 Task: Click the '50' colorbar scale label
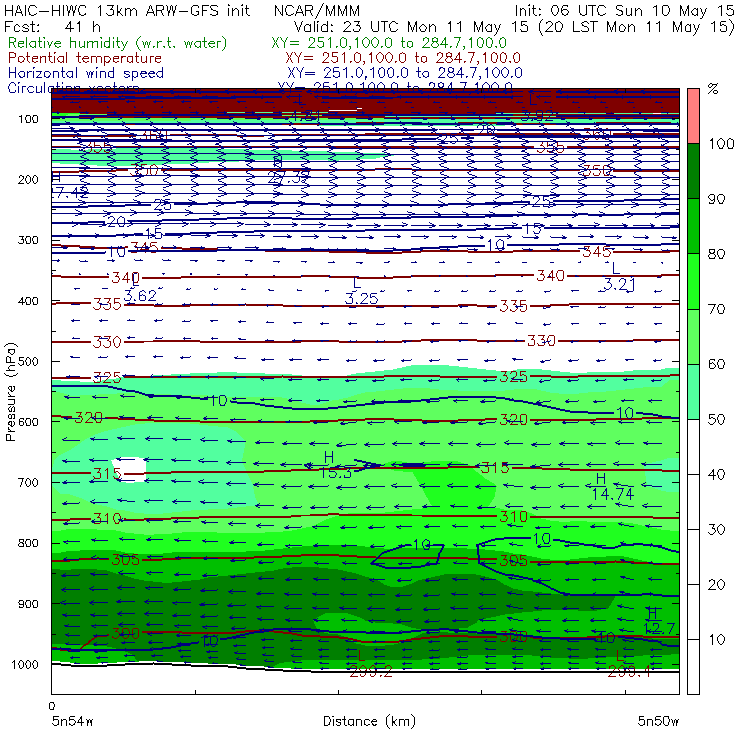[716, 419]
